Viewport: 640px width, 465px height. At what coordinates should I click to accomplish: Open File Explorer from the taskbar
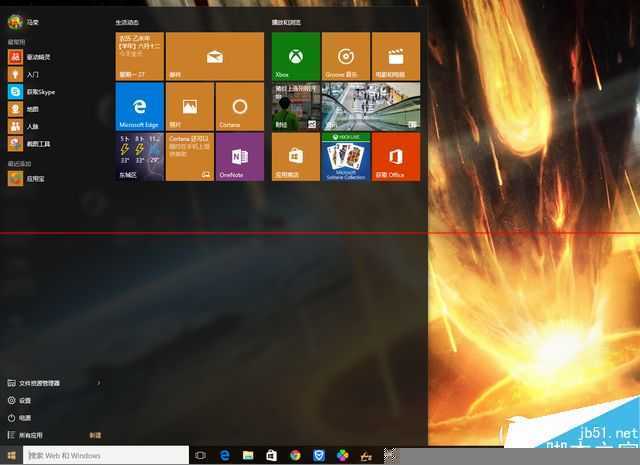pyautogui.click(x=248, y=455)
